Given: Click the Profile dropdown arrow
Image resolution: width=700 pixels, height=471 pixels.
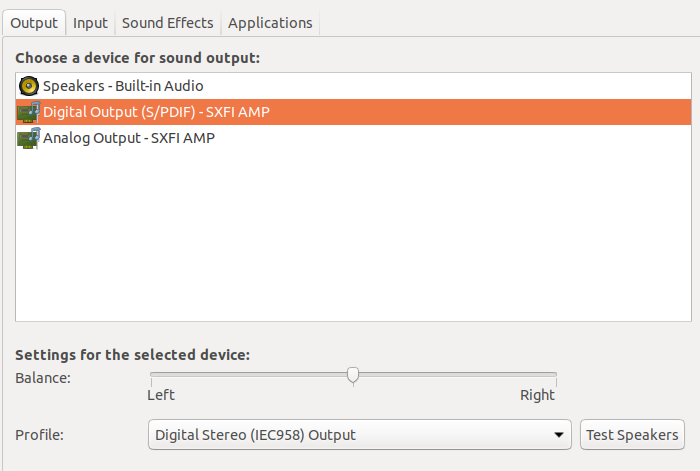Looking at the screenshot, I should point(558,435).
